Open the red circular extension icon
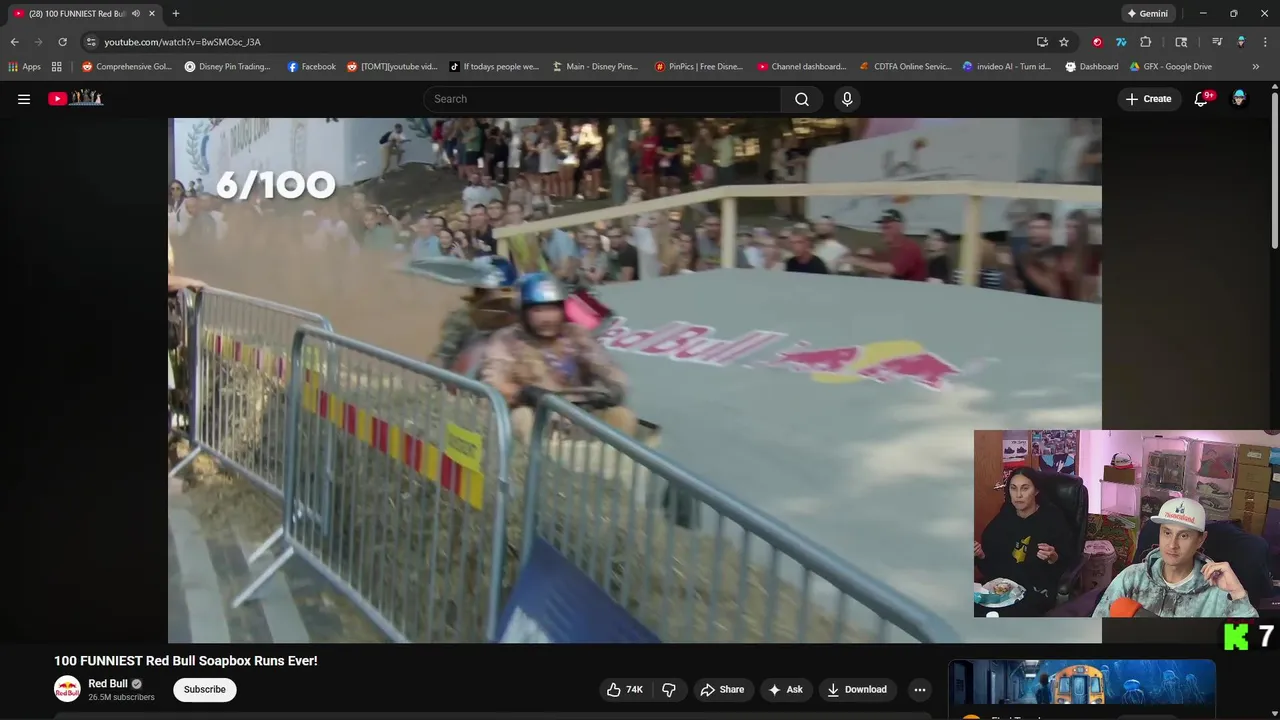 [1097, 42]
